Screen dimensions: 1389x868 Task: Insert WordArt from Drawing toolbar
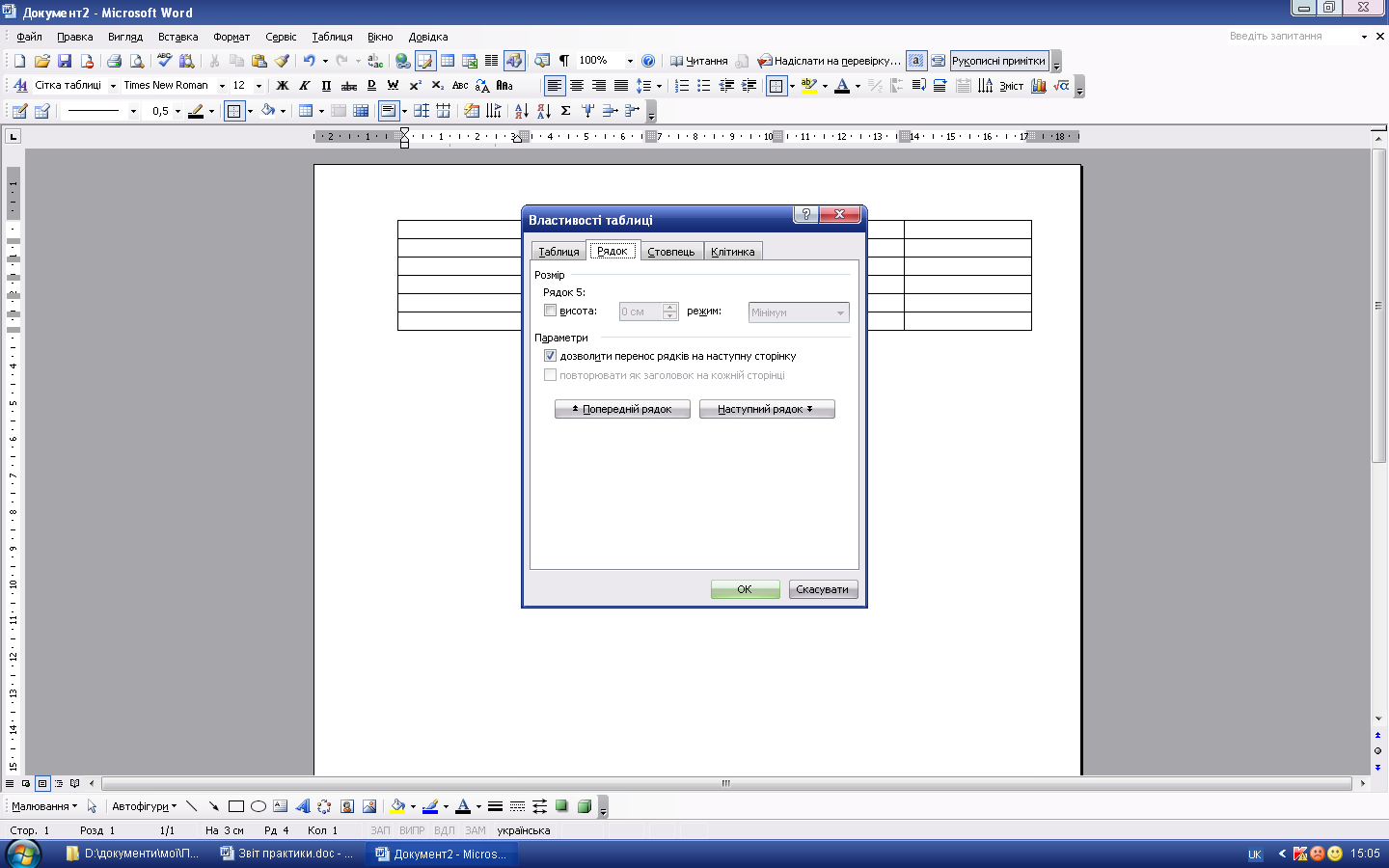(x=303, y=806)
